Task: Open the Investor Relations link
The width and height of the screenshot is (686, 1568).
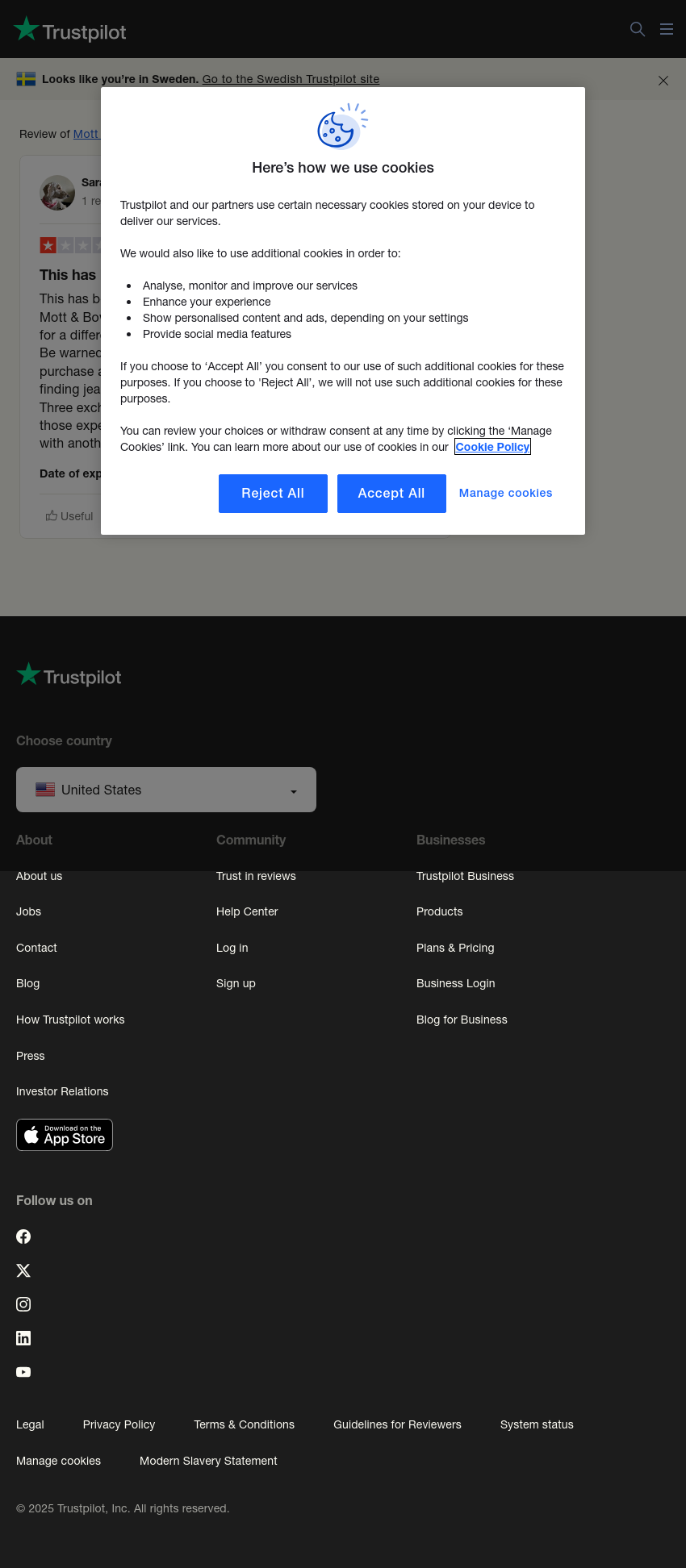Action: coord(62,1091)
